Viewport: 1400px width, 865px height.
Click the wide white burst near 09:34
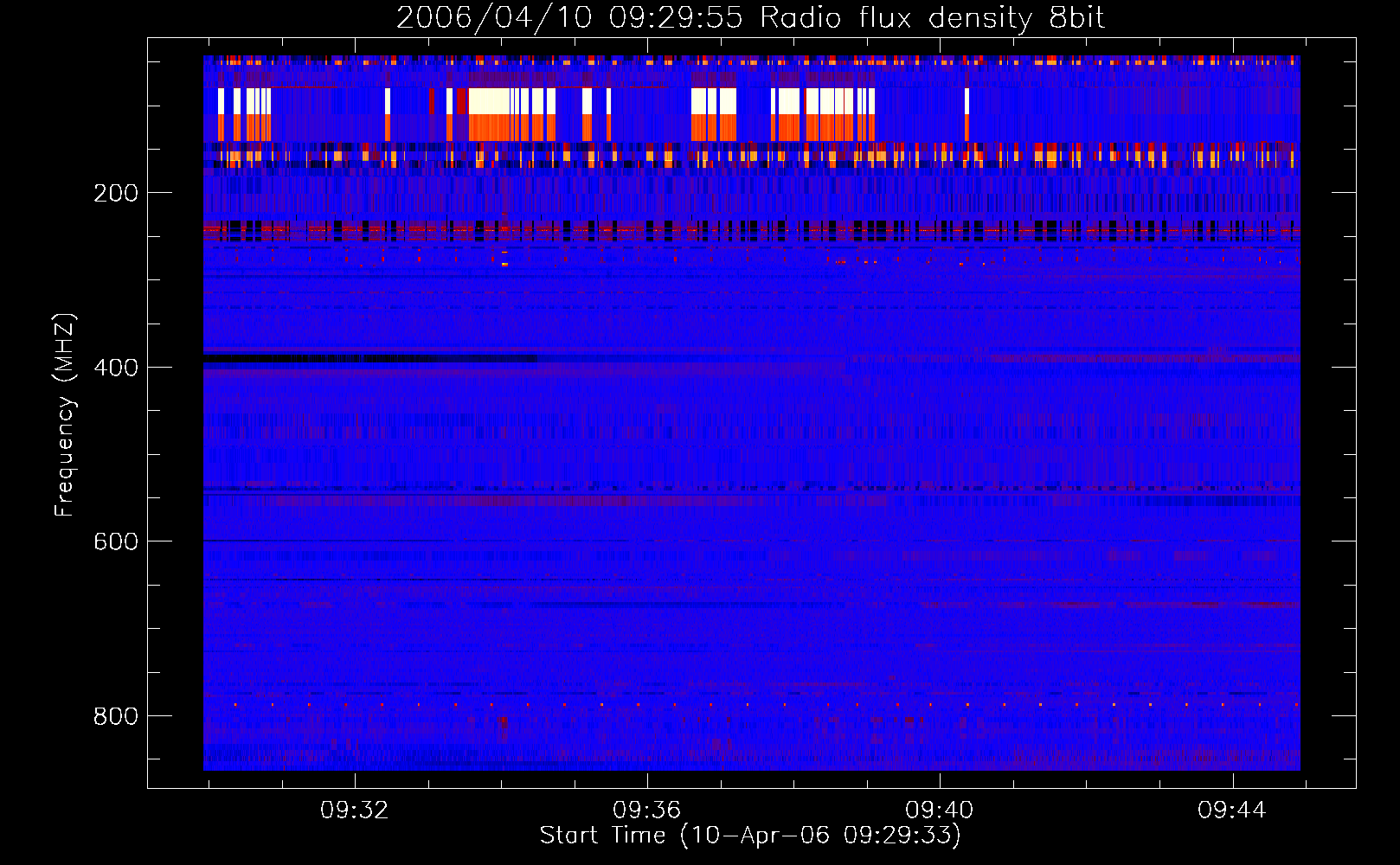(x=489, y=100)
